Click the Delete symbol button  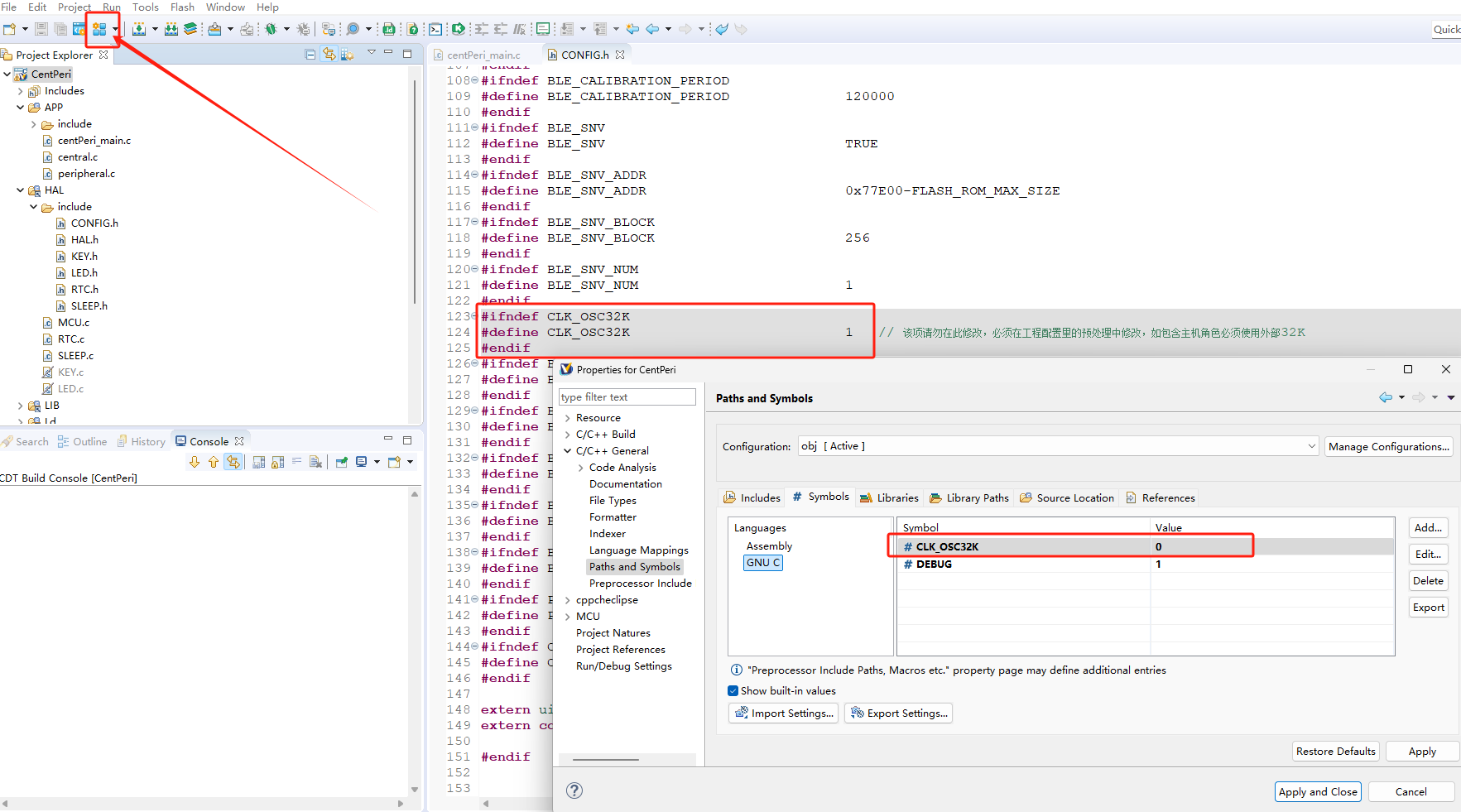(x=1428, y=581)
